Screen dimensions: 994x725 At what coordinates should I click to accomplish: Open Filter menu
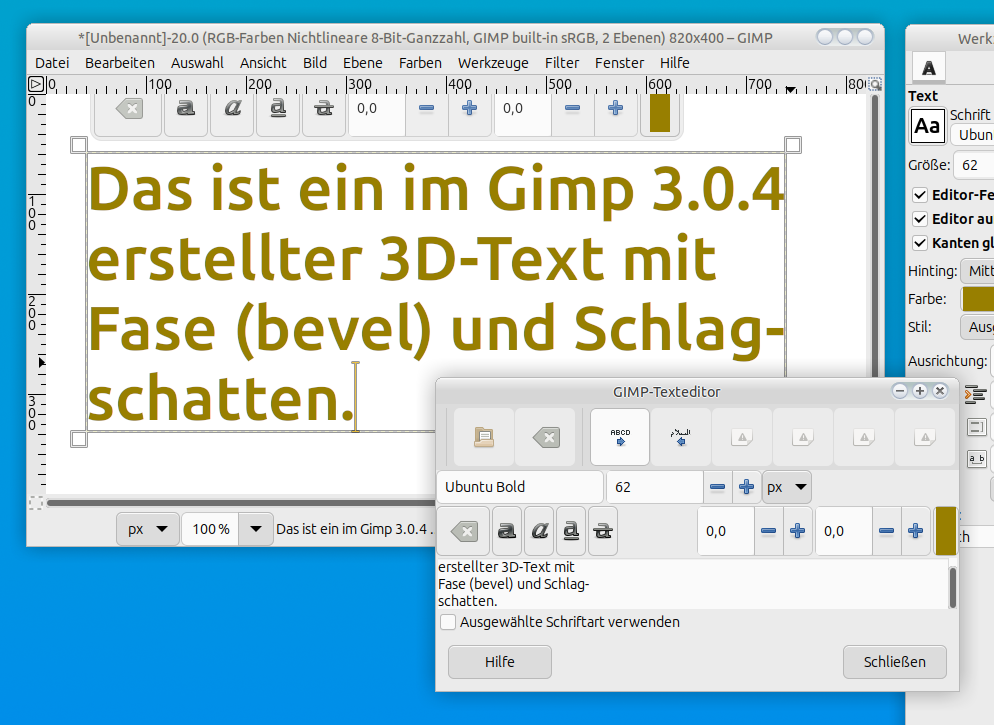pos(562,63)
